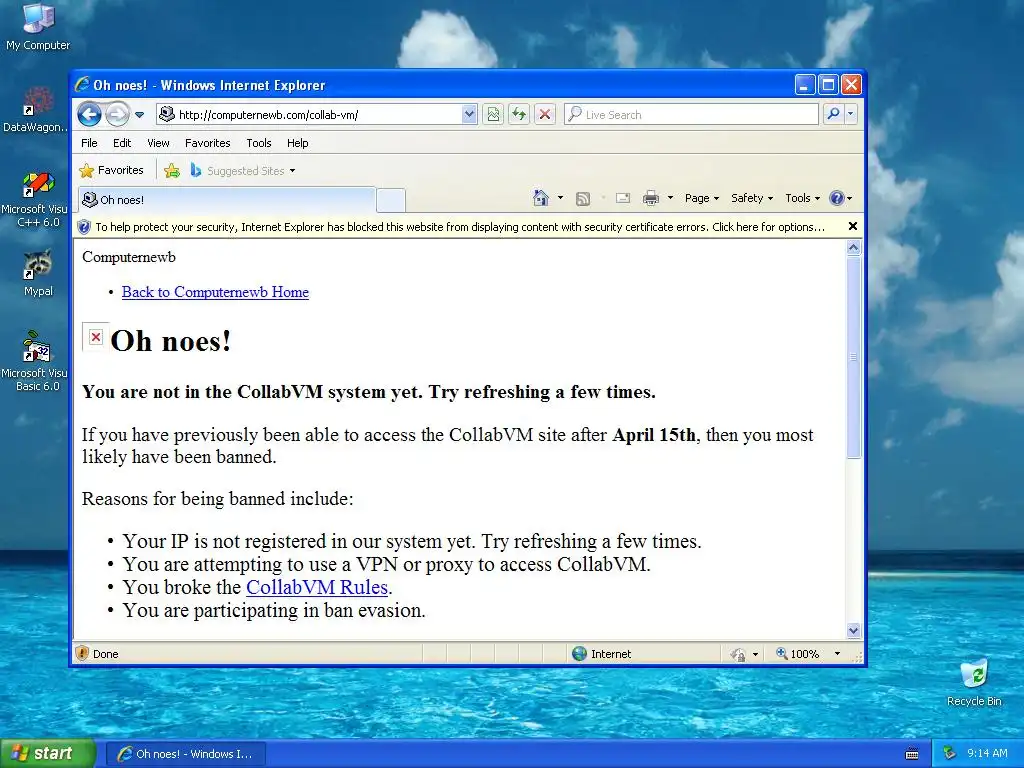Image resolution: width=1024 pixels, height=768 pixels.
Task: Maximize the Internet Explorer window
Action: (x=828, y=85)
